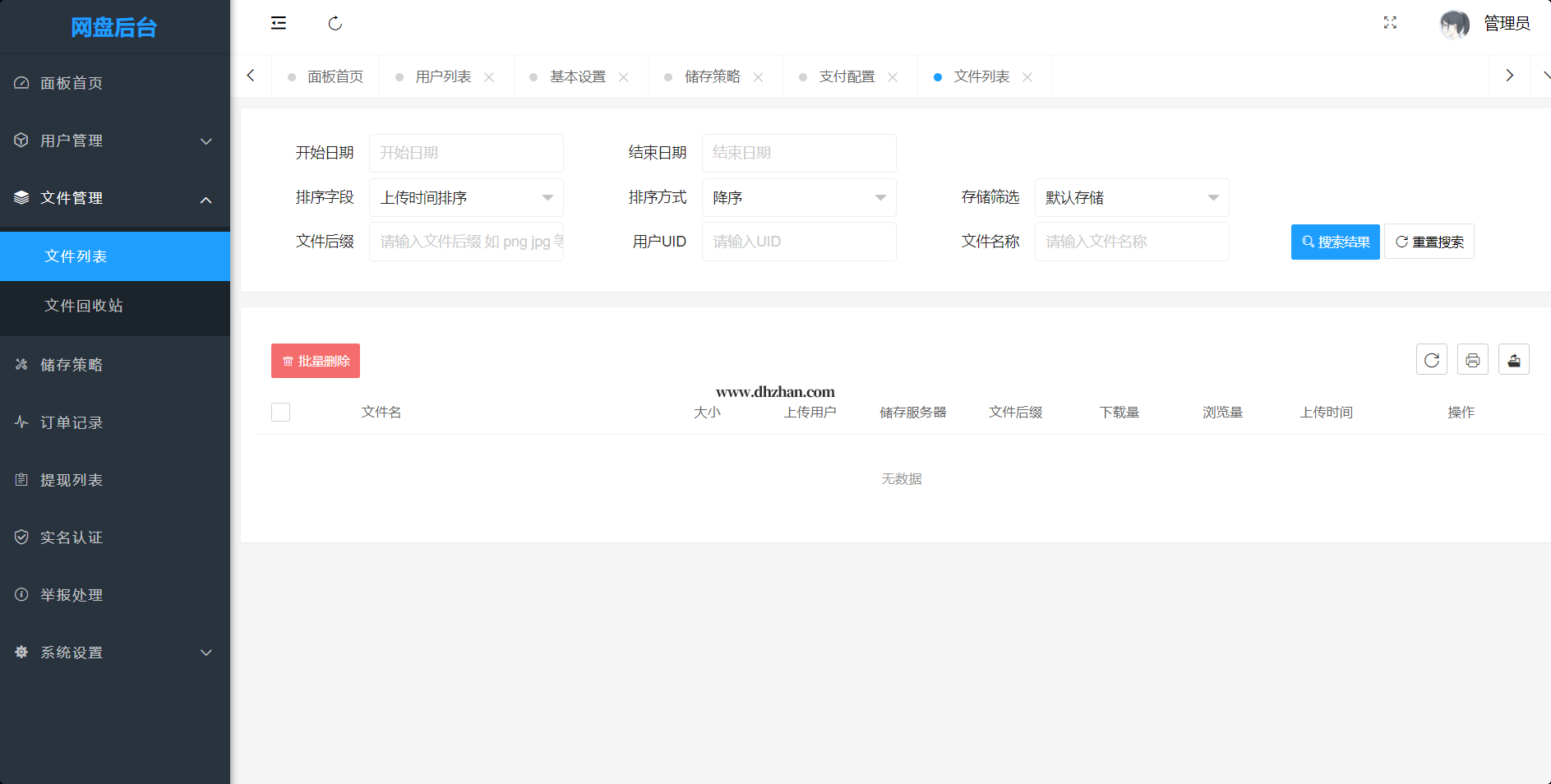Click the 搜索结果 button
This screenshot has height=784, width=1551.
[1335, 242]
